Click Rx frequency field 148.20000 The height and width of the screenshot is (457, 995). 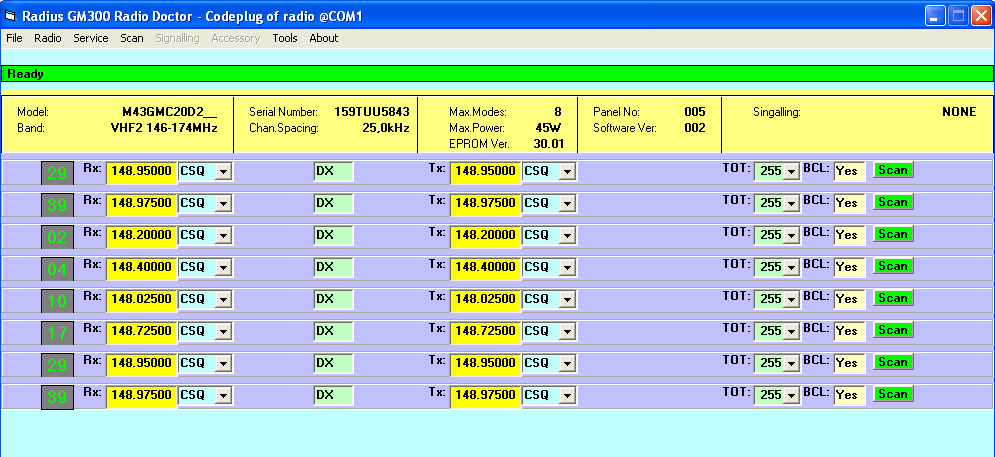(x=141, y=235)
